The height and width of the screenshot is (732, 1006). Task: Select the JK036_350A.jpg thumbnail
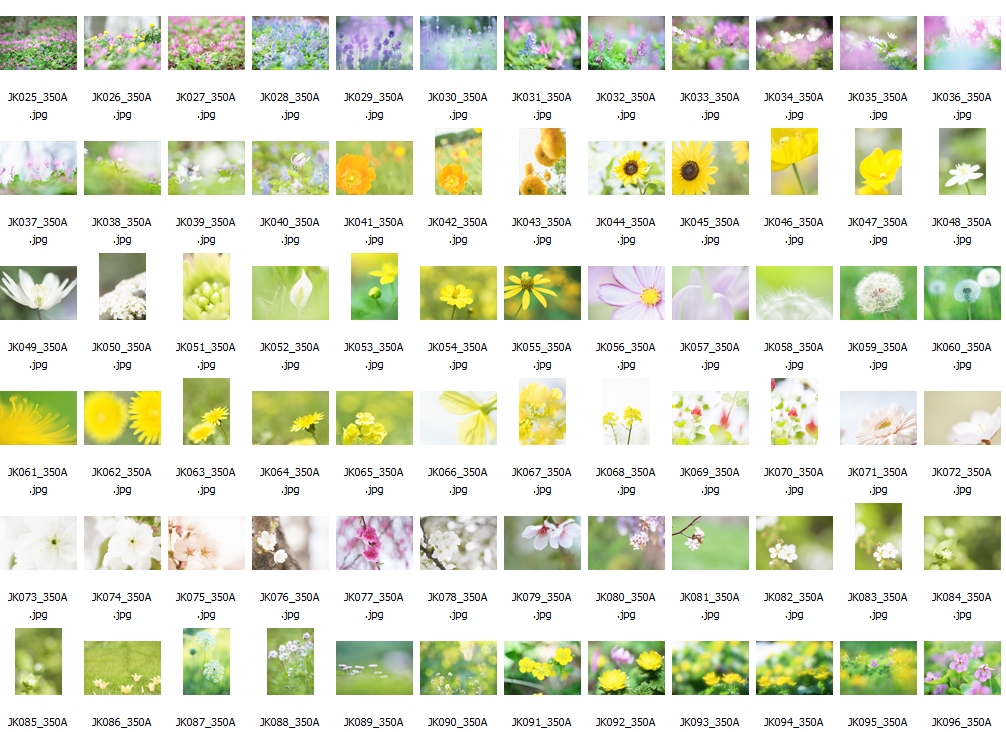tap(962, 43)
